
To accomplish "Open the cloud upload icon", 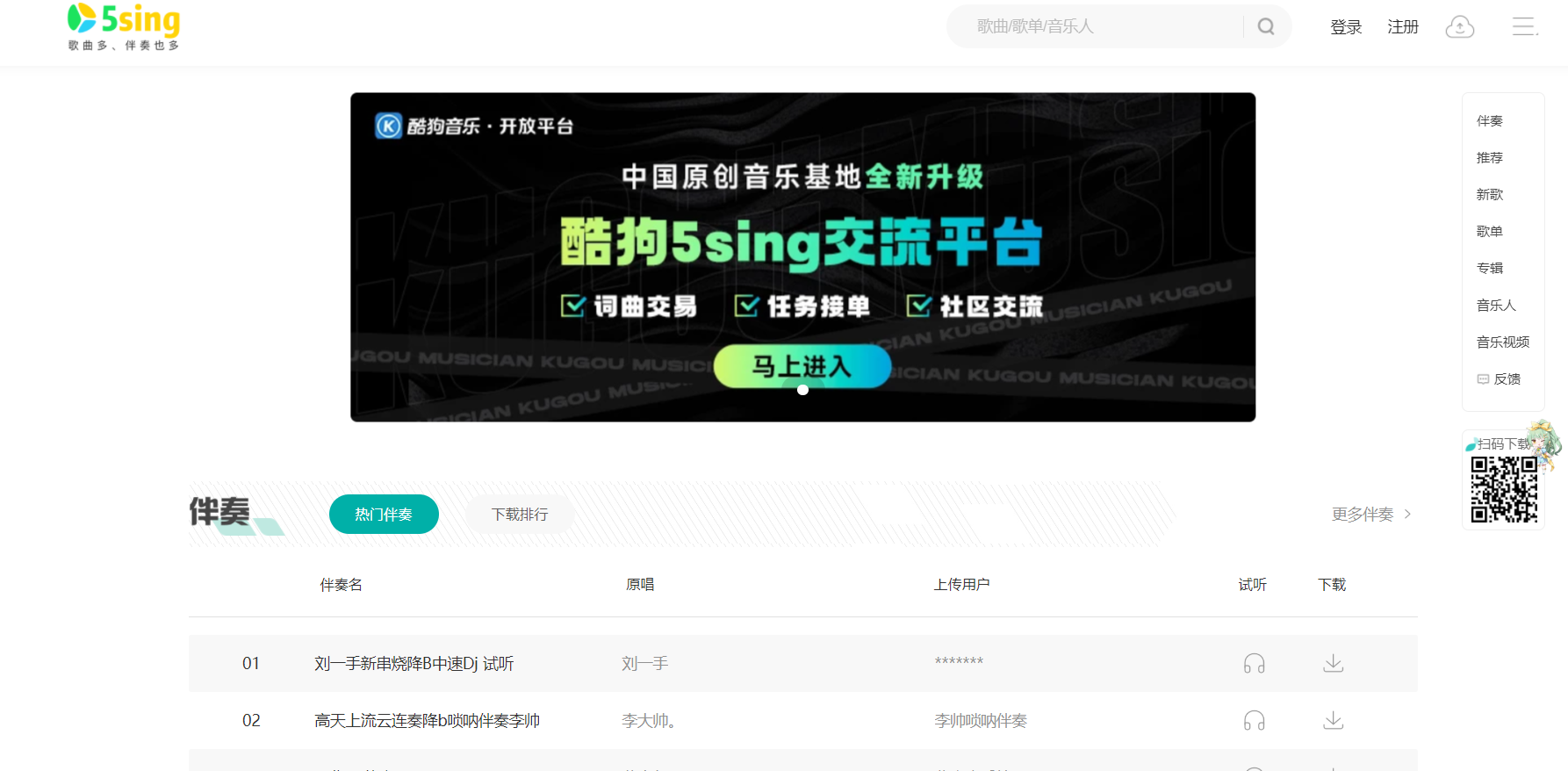I will (x=1459, y=27).
